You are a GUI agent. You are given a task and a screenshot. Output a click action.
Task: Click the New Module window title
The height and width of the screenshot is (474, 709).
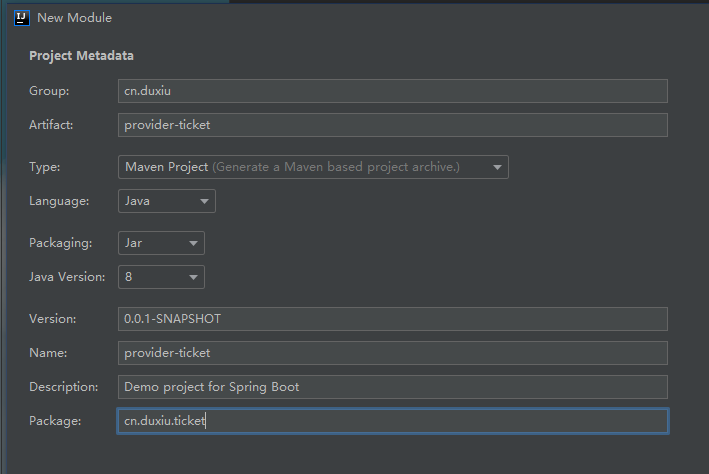(x=74, y=18)
